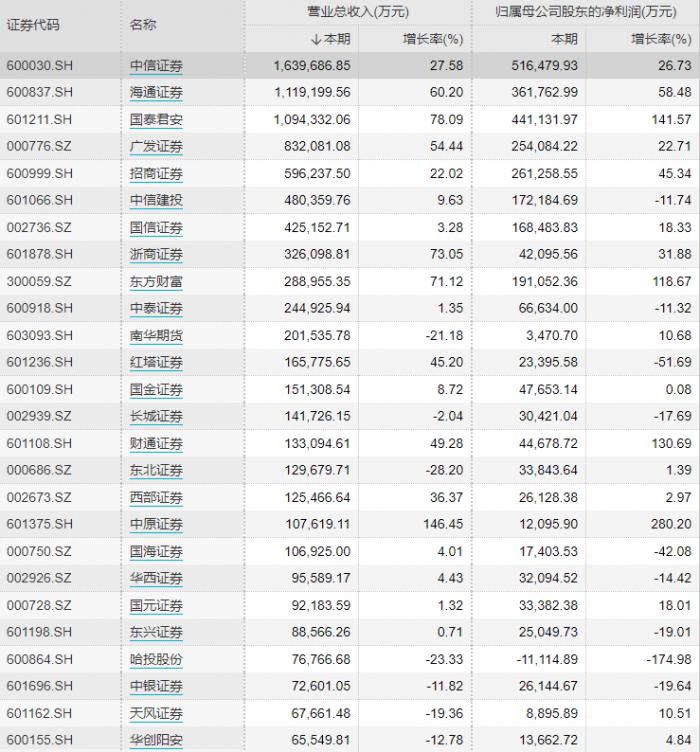Click revenue value 288,955.35
The width and height of the screenshot is (700, 752).
click(317, 281)
